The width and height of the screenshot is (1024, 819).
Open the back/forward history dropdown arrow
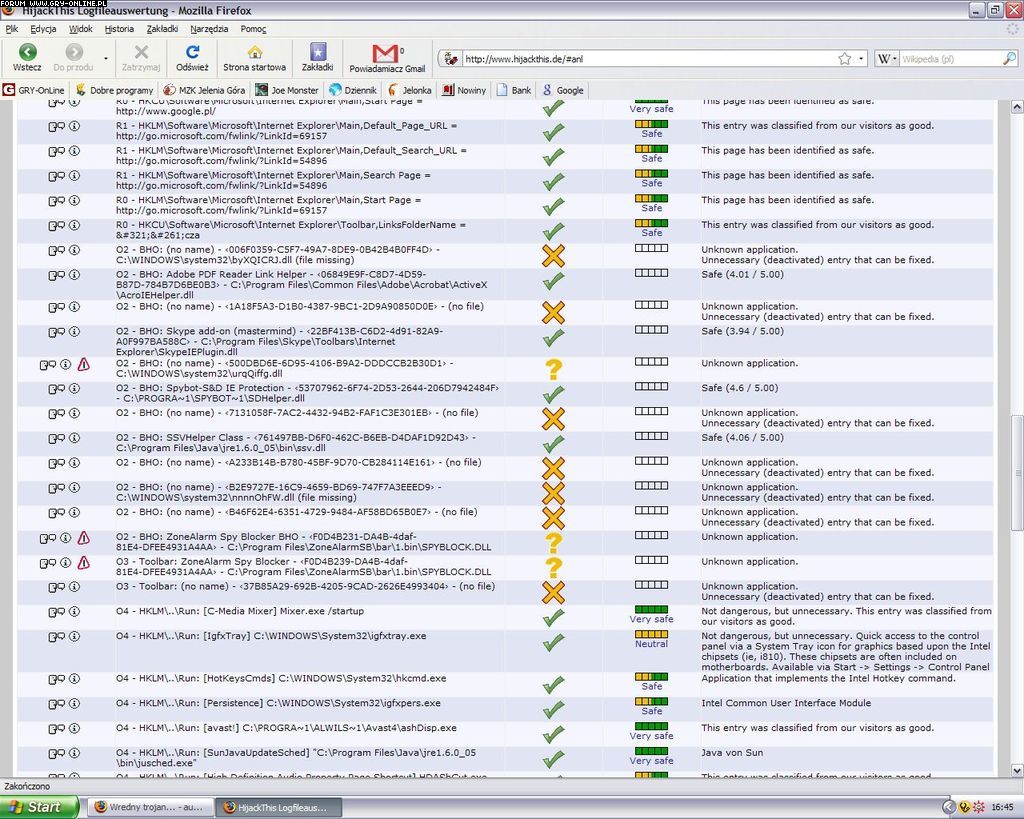[104, 58]
